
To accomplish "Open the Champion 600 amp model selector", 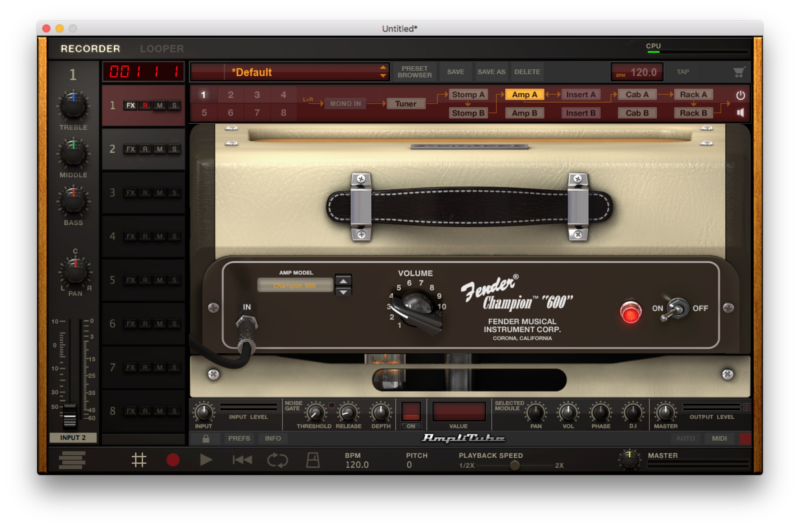I will point(295,286).
